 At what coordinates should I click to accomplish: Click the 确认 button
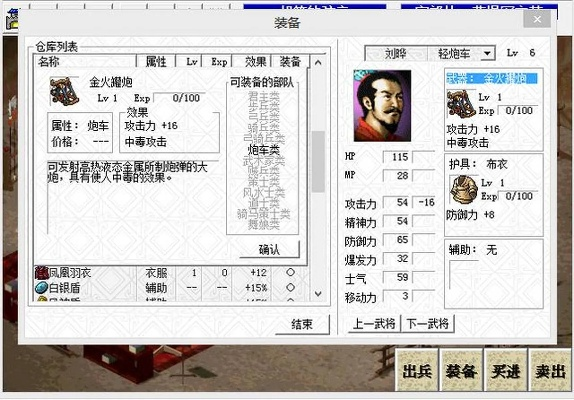coord(269,250)
